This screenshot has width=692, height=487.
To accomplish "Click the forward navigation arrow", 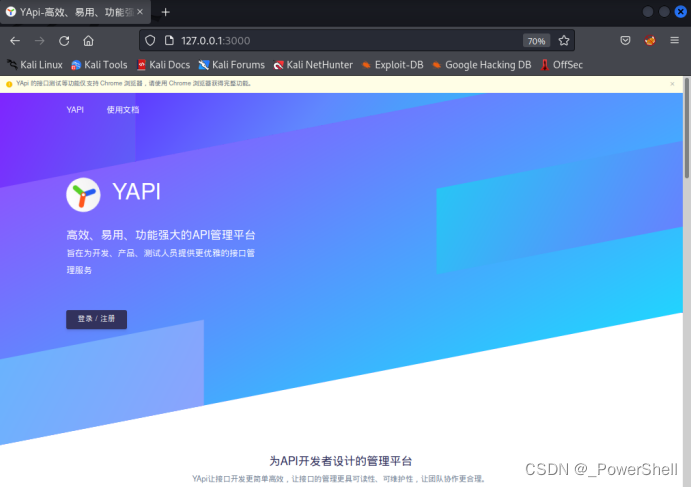I will pos(40,41).
